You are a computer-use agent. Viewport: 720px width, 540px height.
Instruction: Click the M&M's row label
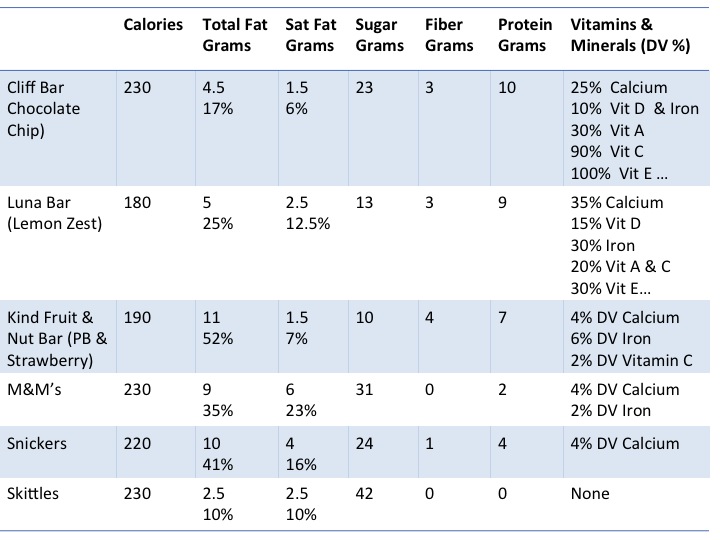click(x=37, y=390)
